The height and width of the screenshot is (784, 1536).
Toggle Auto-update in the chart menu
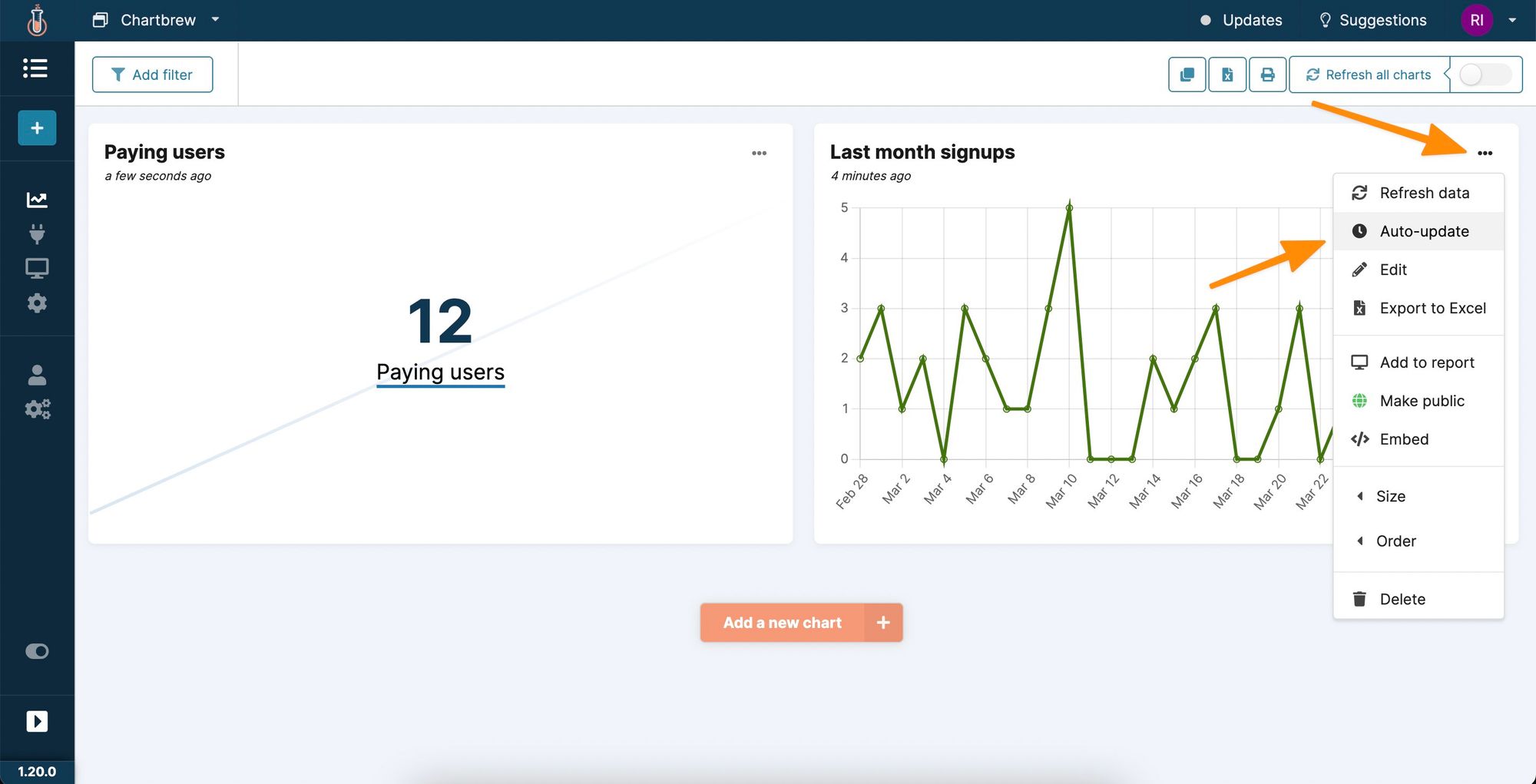tap(1422, 231)
